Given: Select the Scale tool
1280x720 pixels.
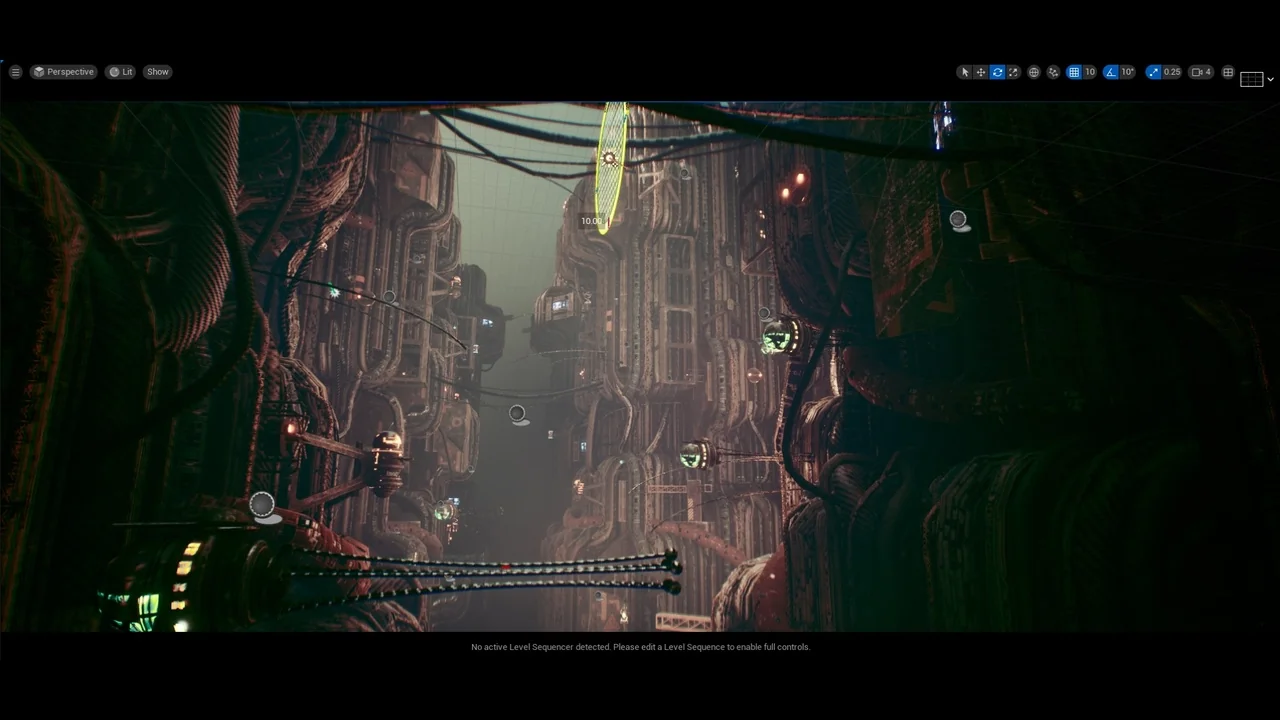Looking at the screenshot, I should (1013, 71).
